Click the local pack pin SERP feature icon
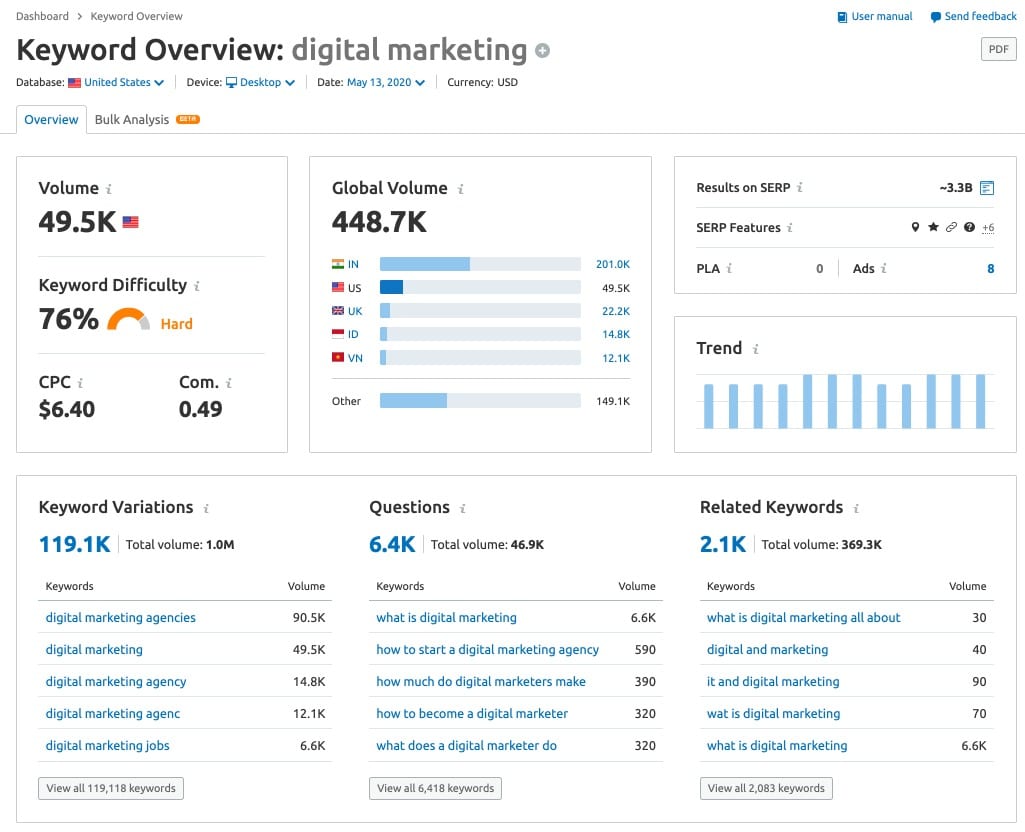This screenshot has width=1025, height=832. [x=914, y=227]
